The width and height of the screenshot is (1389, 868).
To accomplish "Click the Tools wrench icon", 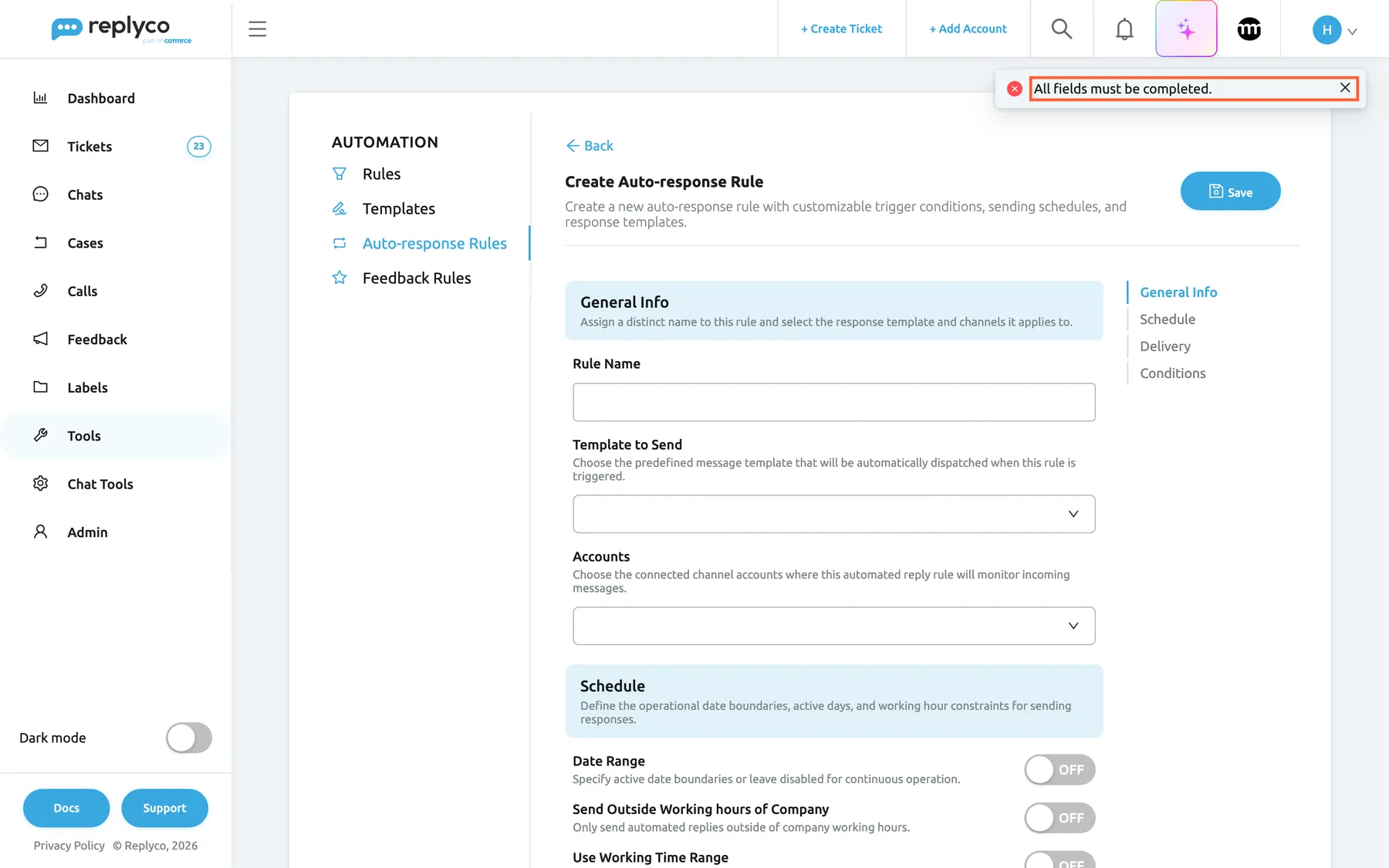I will pos(41,435).
